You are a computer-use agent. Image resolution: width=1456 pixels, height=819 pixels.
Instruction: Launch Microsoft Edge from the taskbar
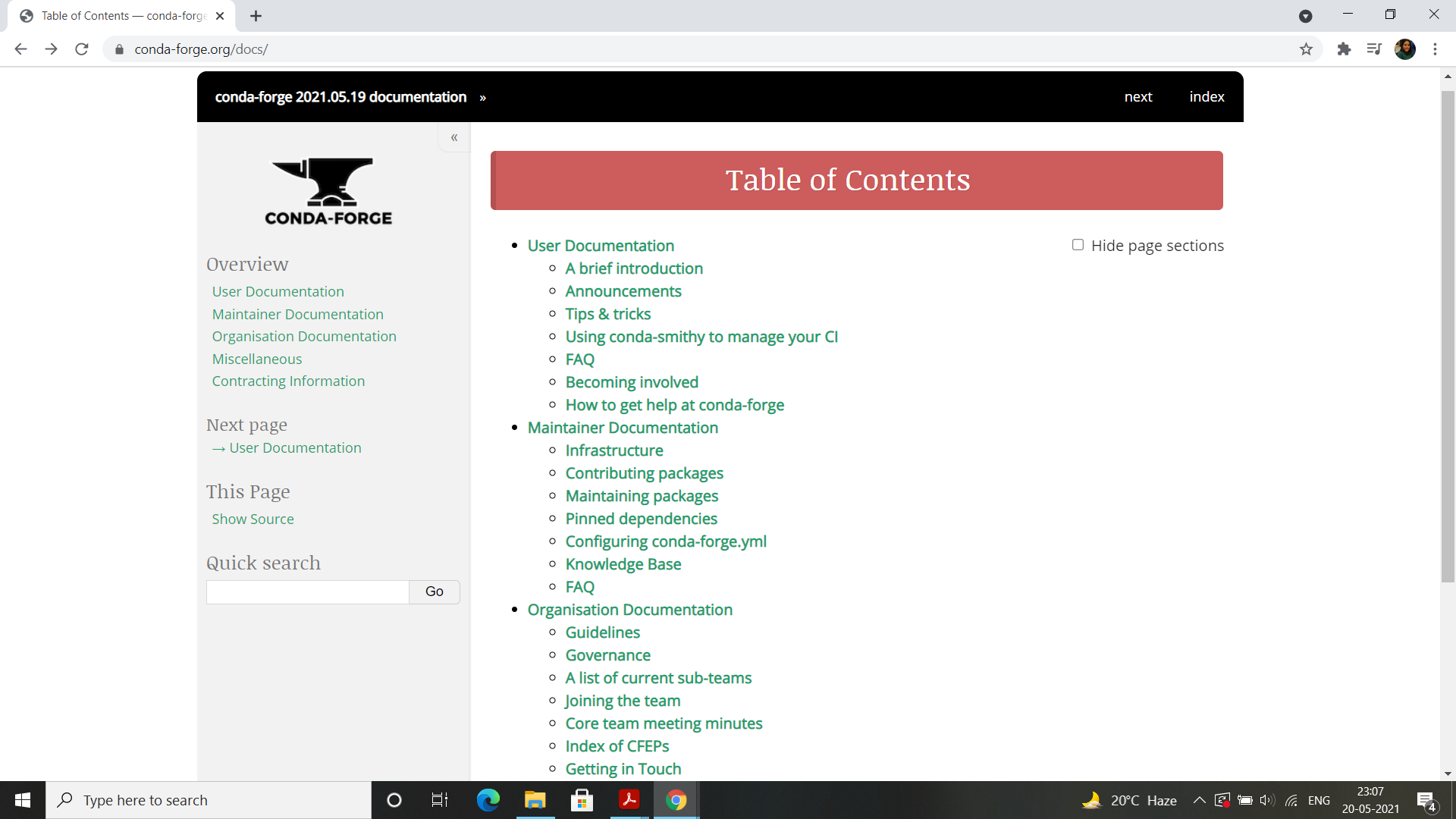(x=488, y=800)
